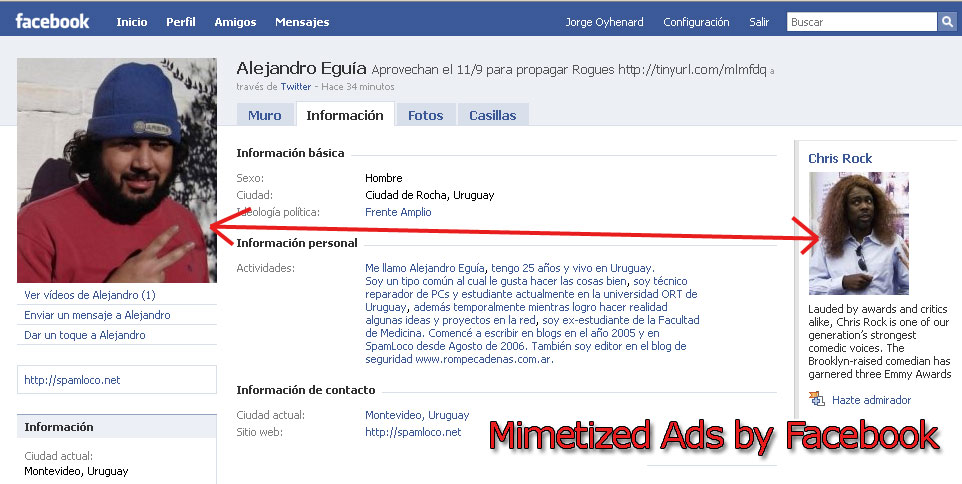This screenshot has width=962, height=484.
Task: Click the Chris Rock ad title
Action: pyautogui.click(x=840, y=158)
